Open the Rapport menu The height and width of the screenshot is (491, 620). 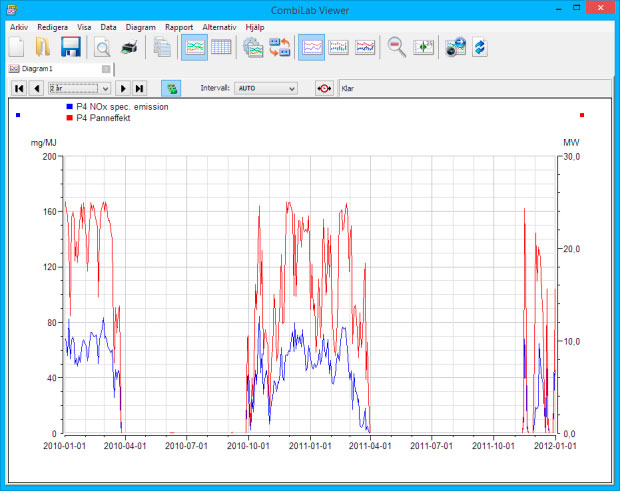point(179,27)
